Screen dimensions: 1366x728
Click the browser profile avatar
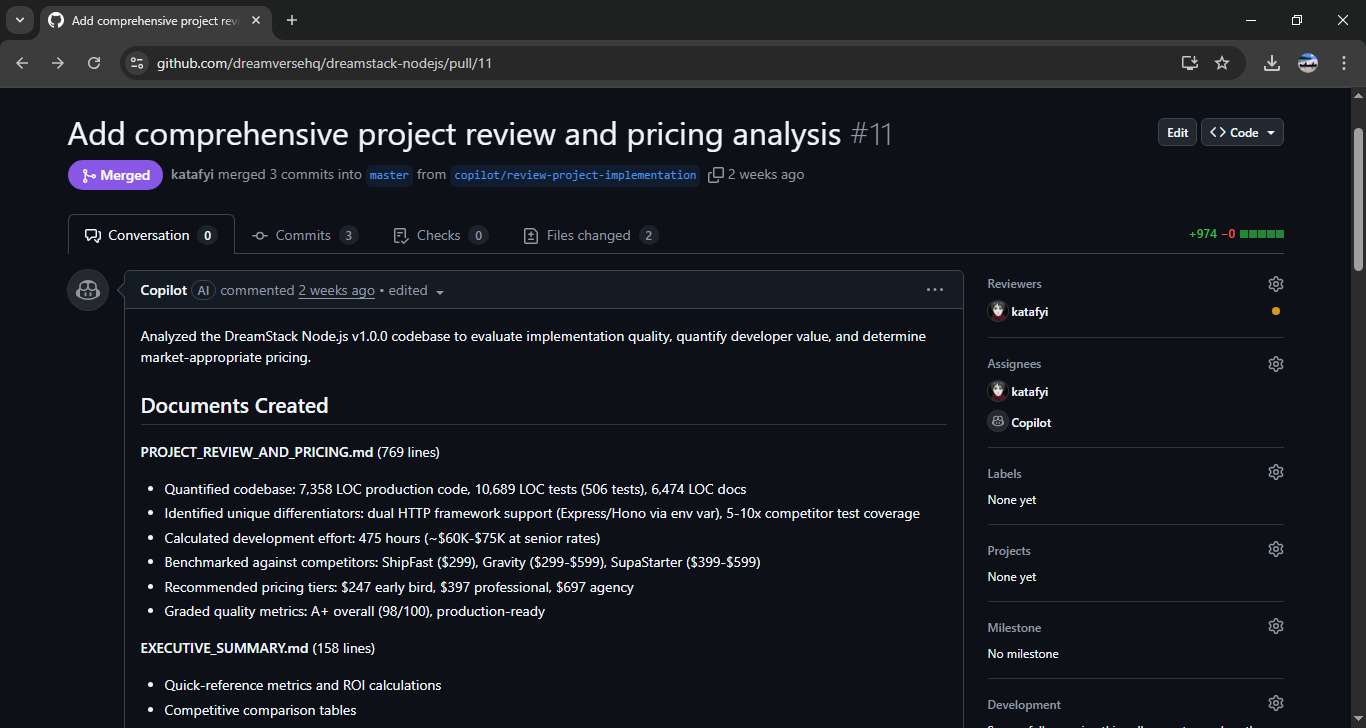tap(1307, 62)
